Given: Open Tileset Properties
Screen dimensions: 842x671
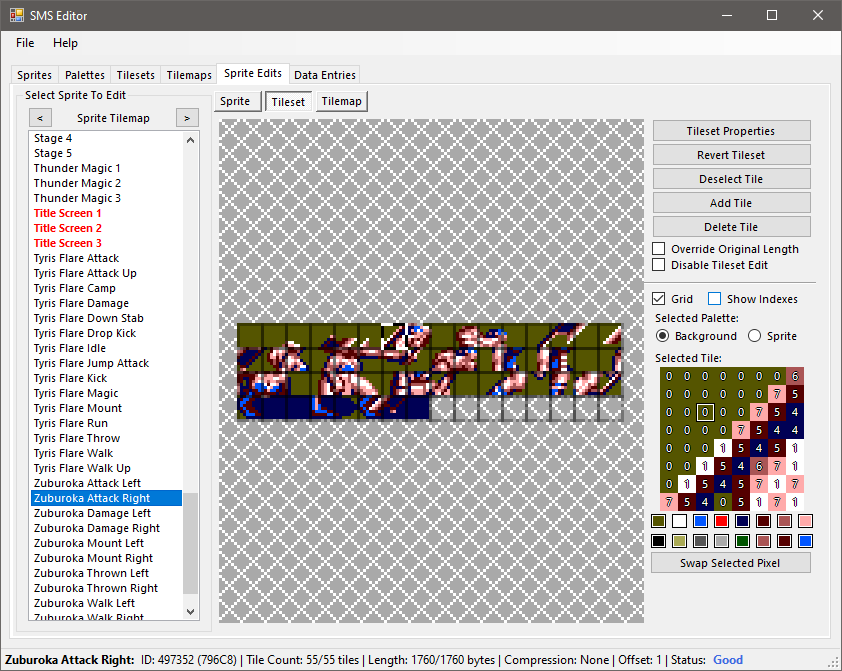Looking at the screenshot, I should (x=731, y=131).
